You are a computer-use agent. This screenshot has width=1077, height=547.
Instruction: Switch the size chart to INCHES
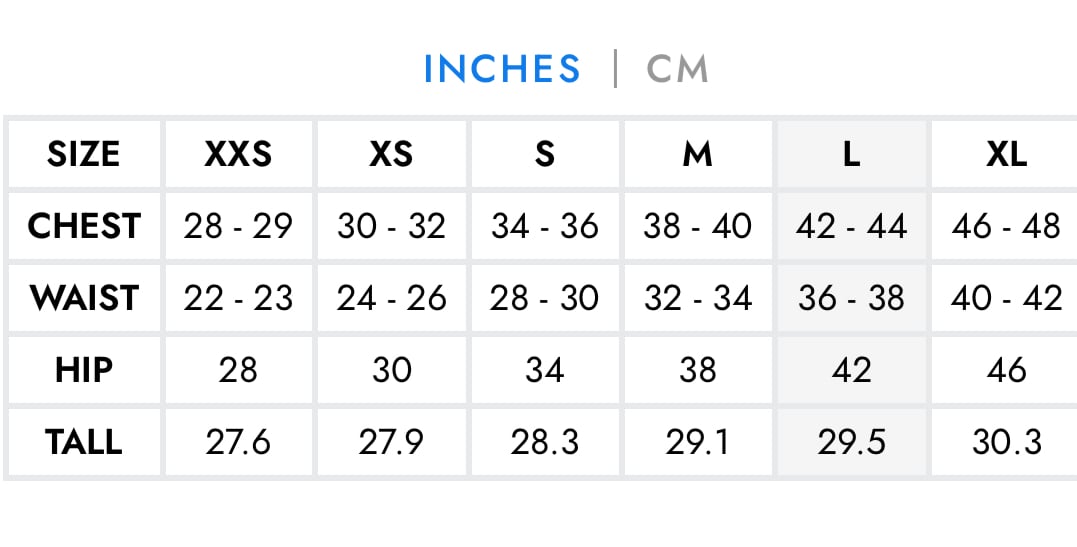[501, 69]
